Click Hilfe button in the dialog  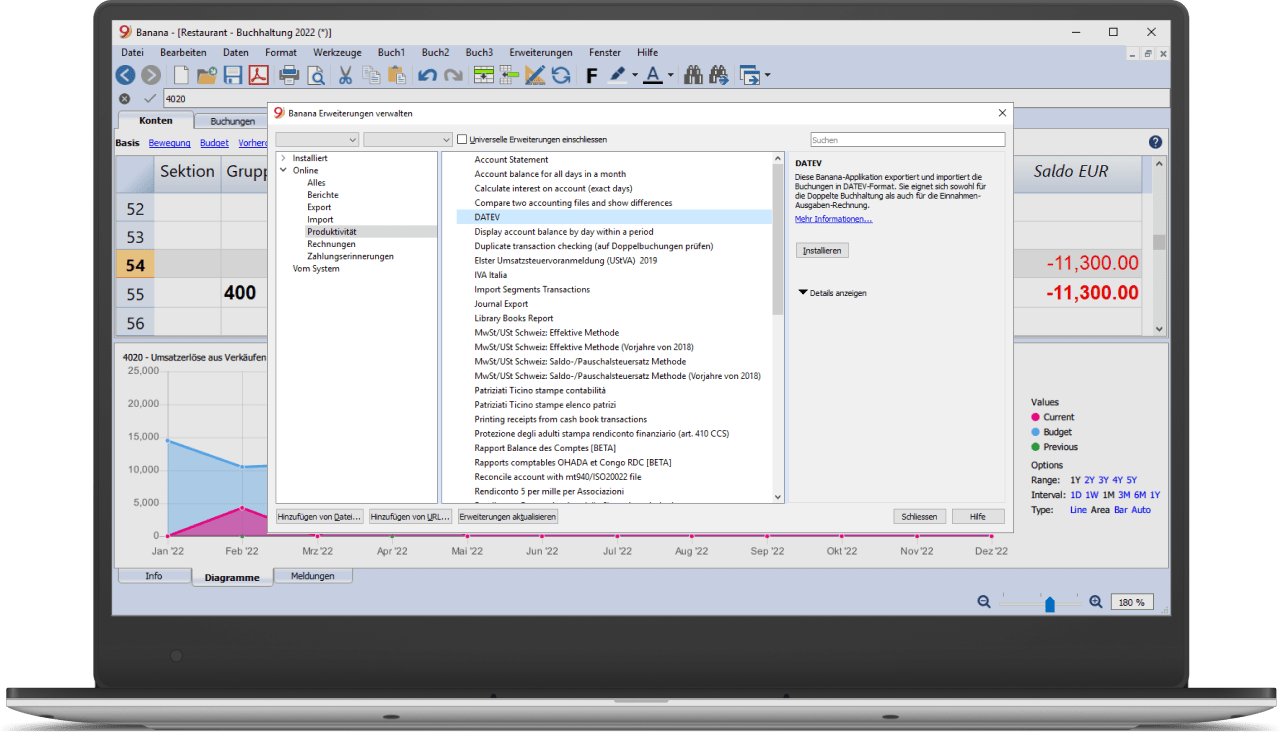[977, 517]
